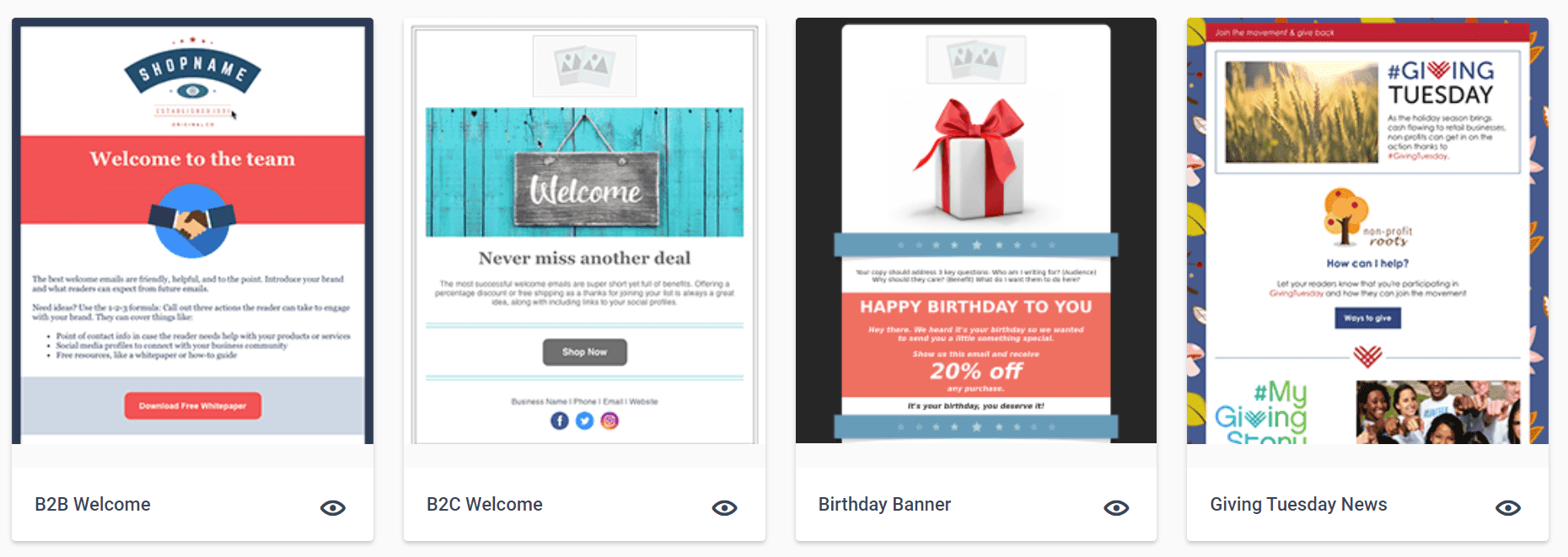Preview Giving Tuesday News via eye icon
This screenshot has height=557, width=1568.
coord(1508,507)
